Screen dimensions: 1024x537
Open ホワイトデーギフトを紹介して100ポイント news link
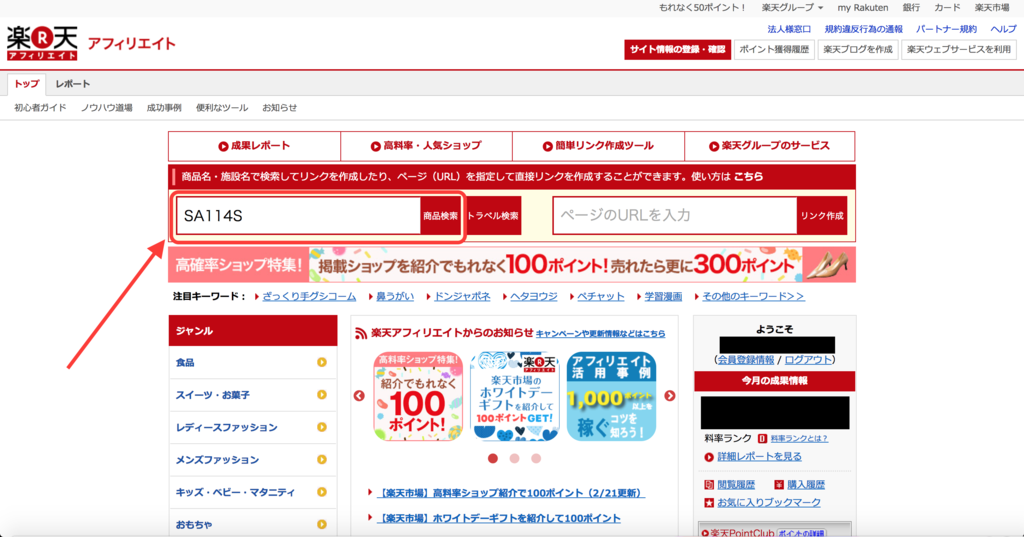coord(499,518)
